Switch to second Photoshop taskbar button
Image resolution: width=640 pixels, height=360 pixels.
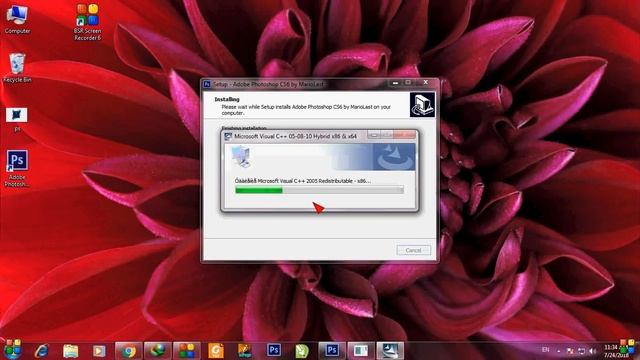coord(332,350)
